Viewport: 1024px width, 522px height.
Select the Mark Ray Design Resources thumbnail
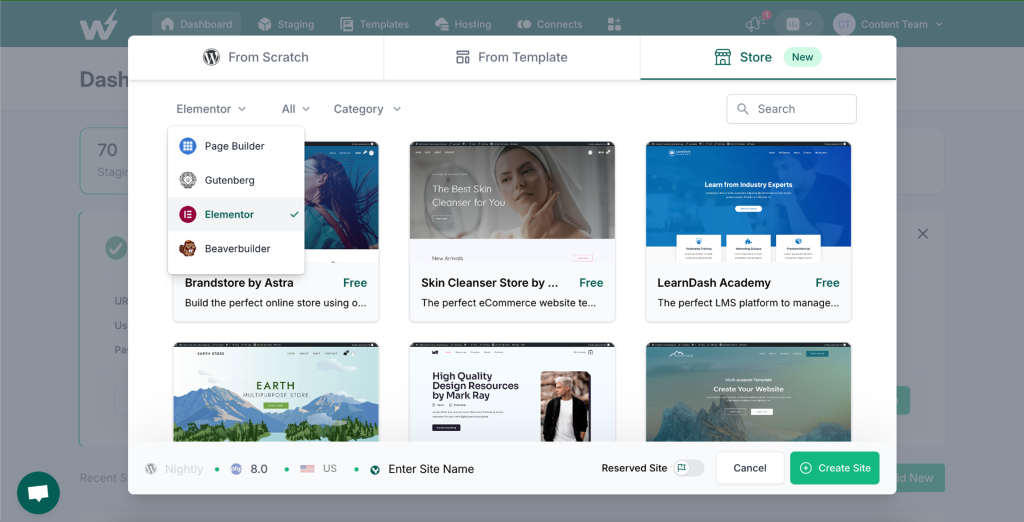[x=512, y=392]
